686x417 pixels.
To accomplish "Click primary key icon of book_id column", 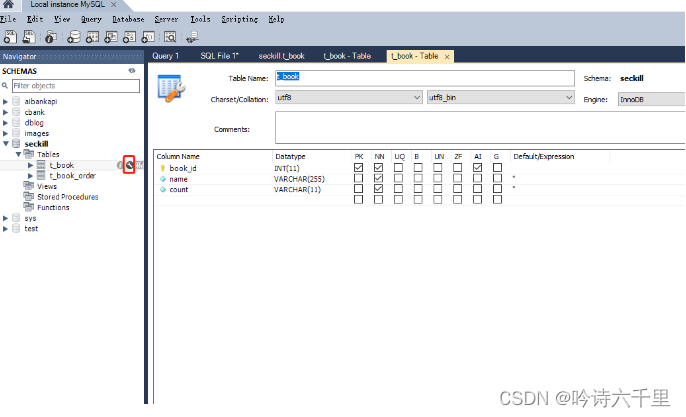I will (163, 168).
